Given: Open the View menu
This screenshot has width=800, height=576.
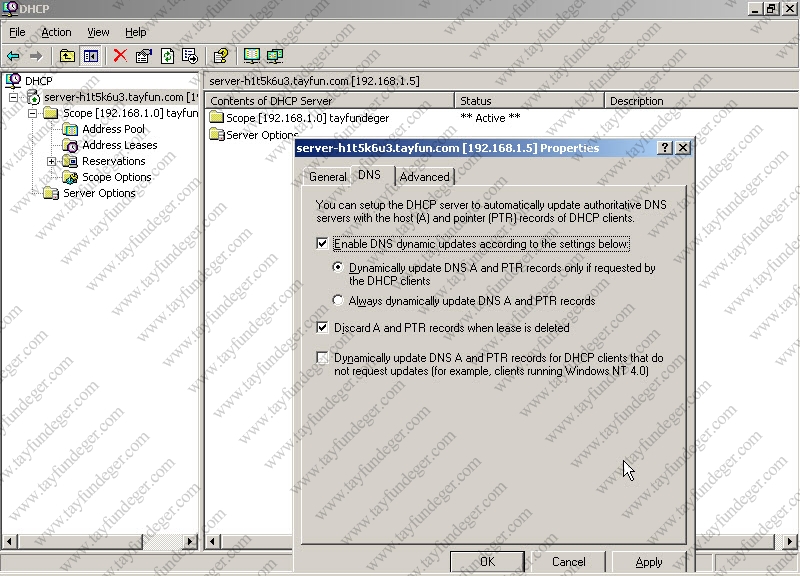Looking at the screenshot, I should click(98, 32).
